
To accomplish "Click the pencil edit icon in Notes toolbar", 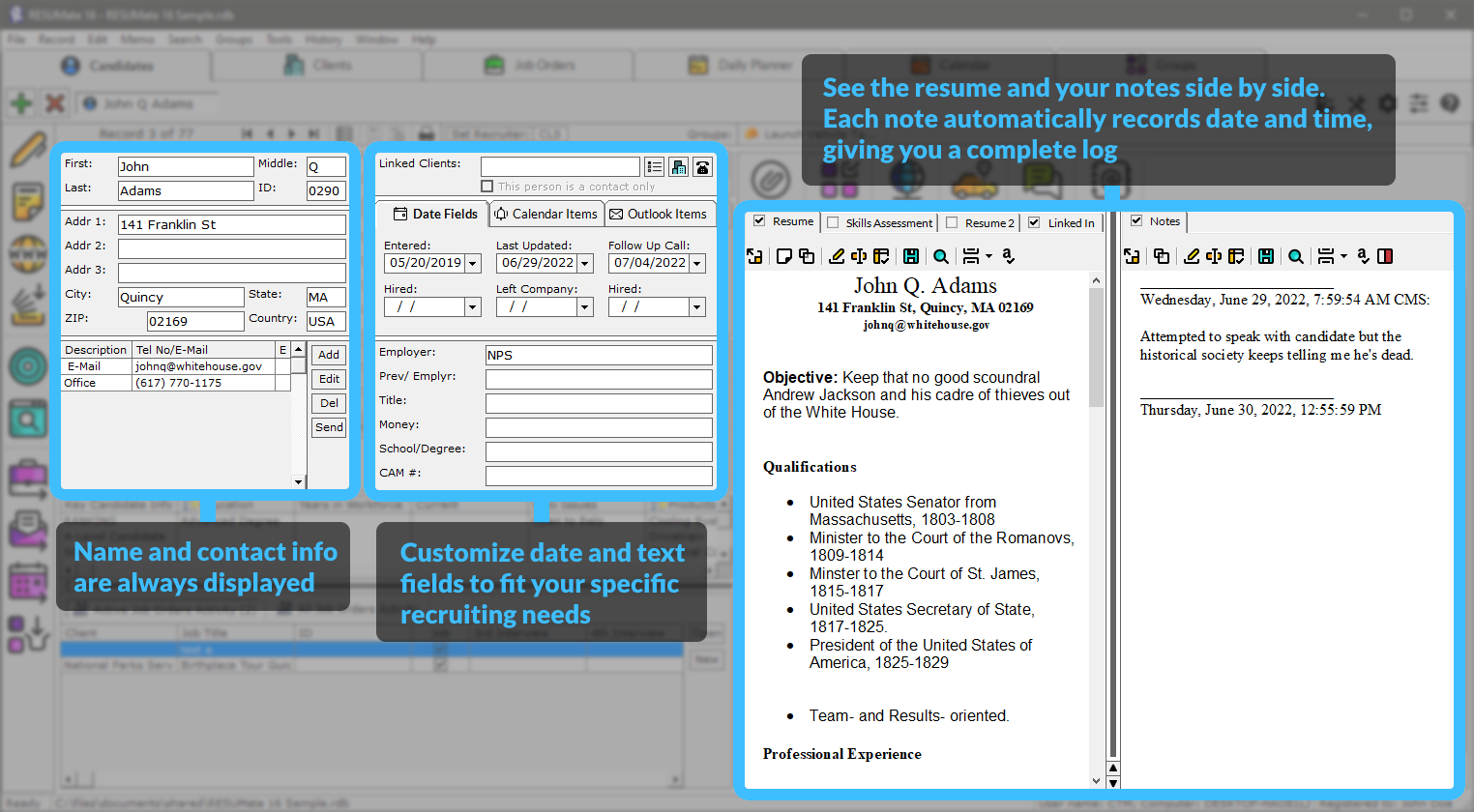I will pos(1192,256).
